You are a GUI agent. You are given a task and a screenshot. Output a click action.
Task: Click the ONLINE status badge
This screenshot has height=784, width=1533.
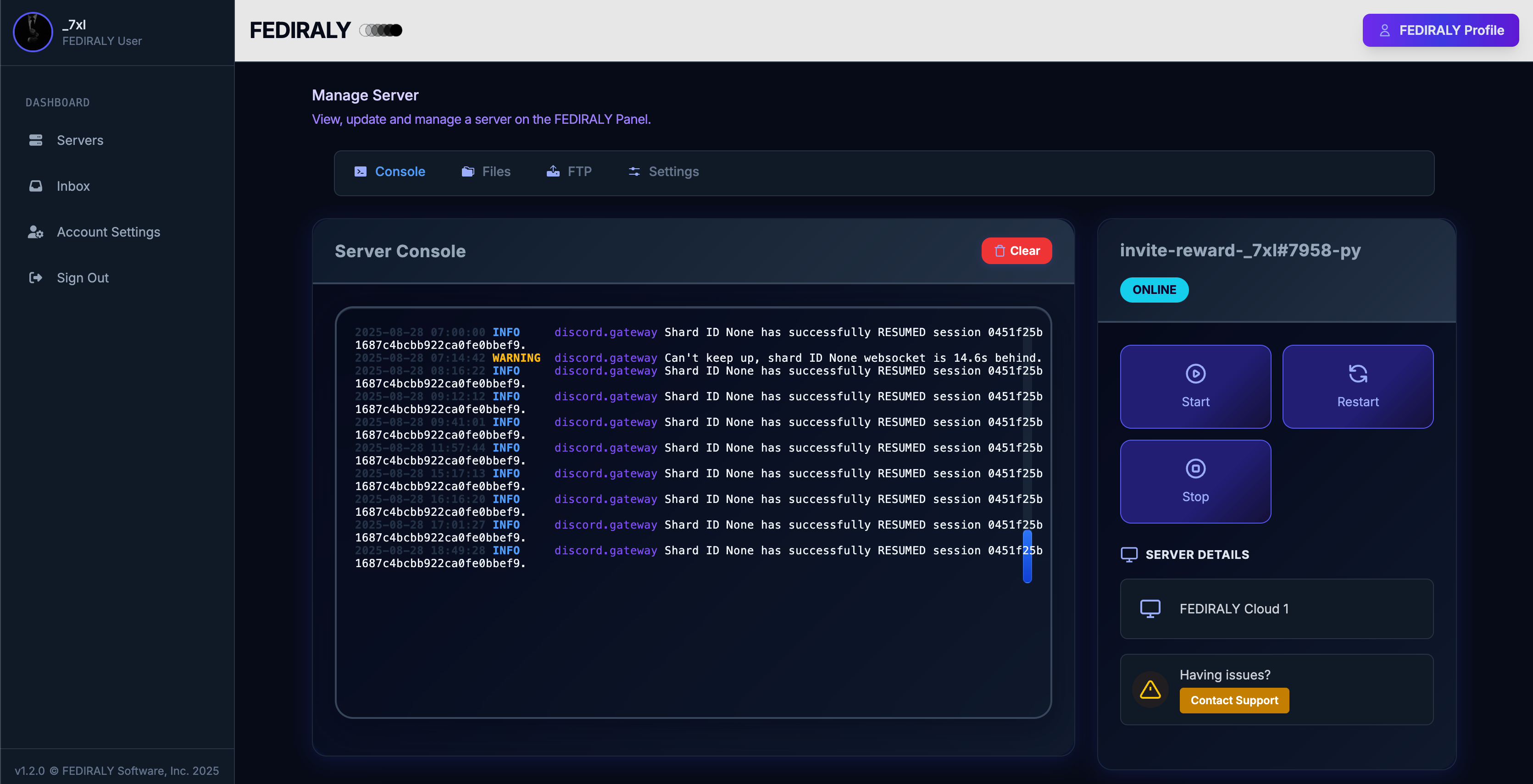pos(1155,290)
